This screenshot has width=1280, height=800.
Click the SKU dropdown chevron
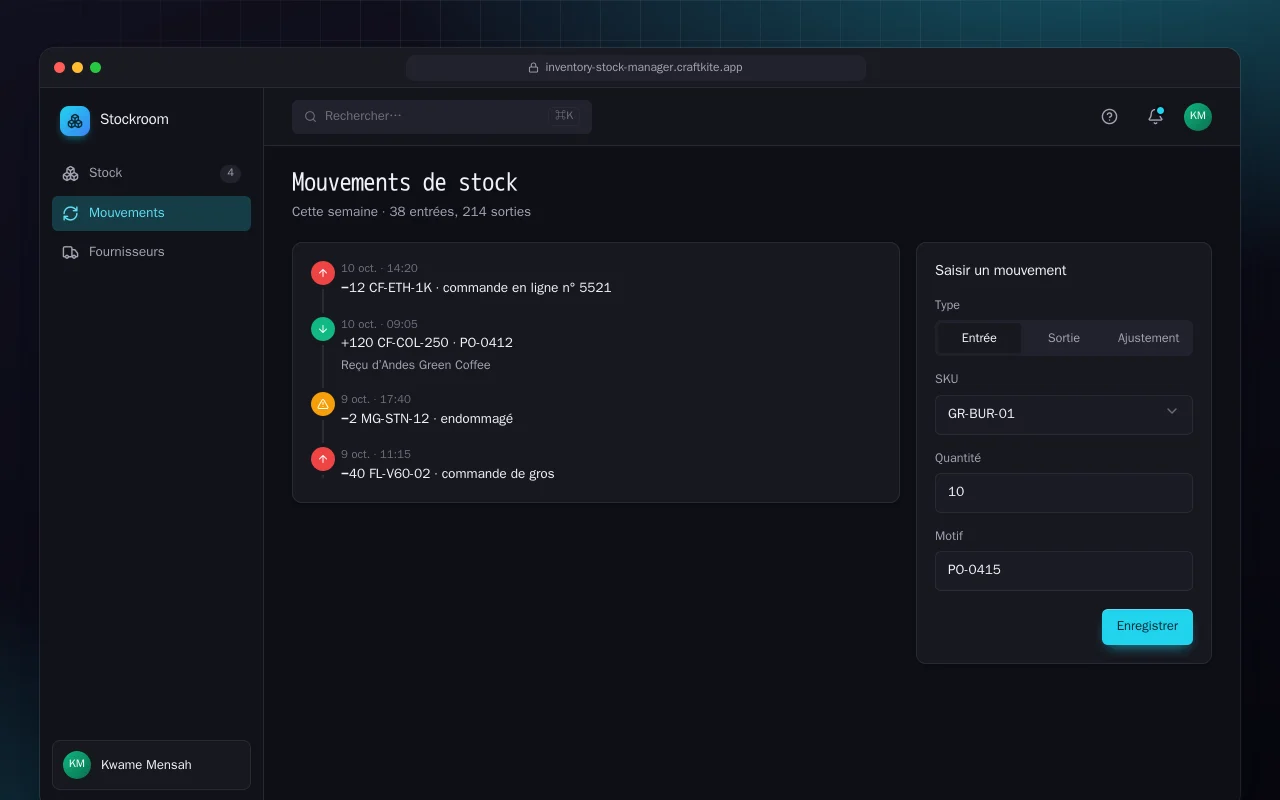pos(1172,411)
